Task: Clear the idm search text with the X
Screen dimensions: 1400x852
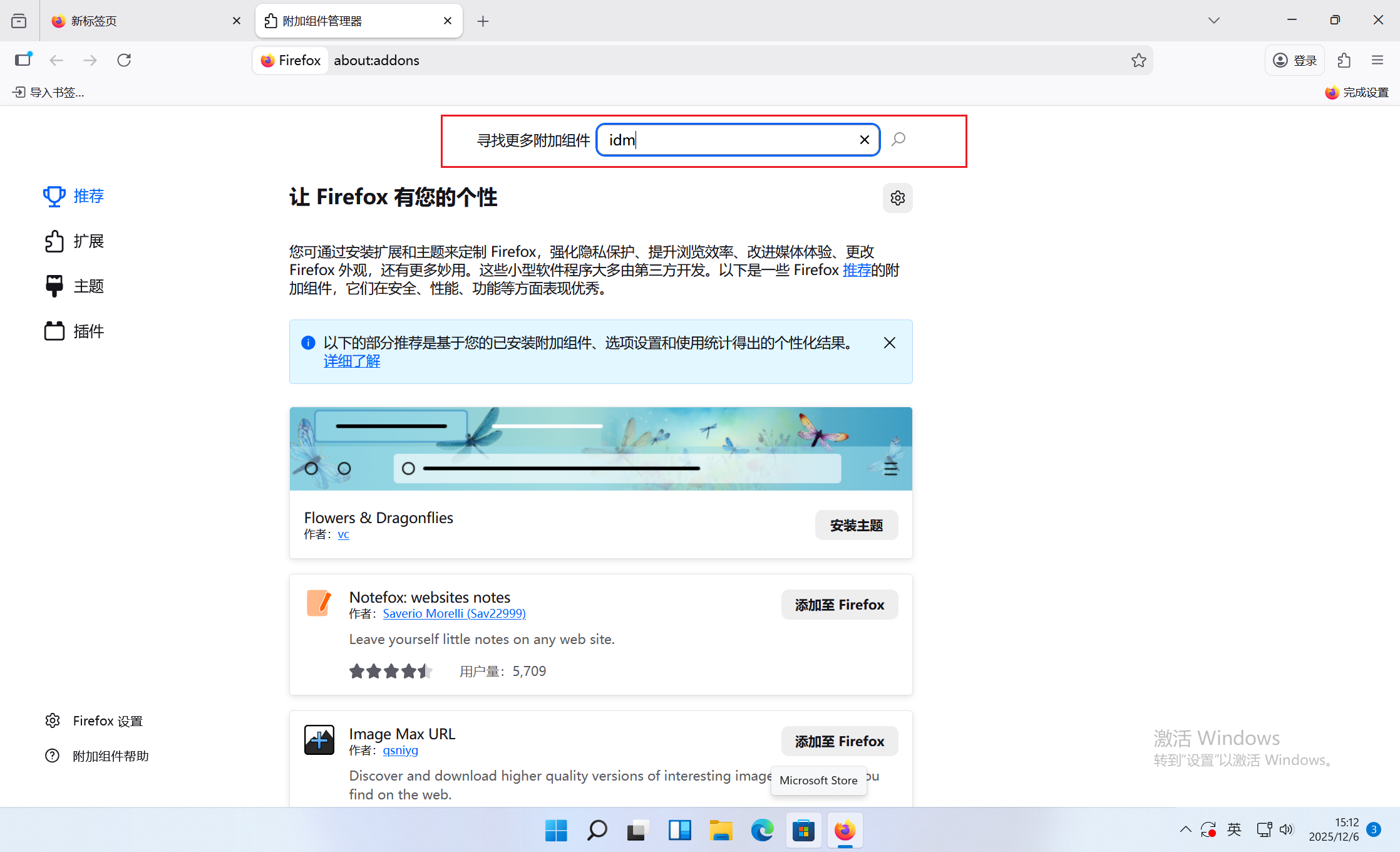Action: [865, 140]
